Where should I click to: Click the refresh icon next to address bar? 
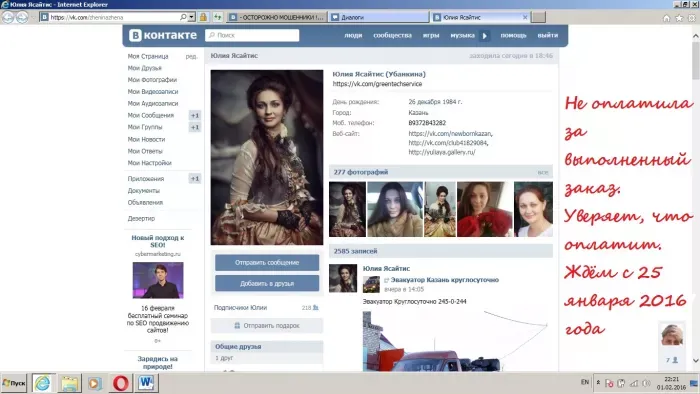pos(217,17)
